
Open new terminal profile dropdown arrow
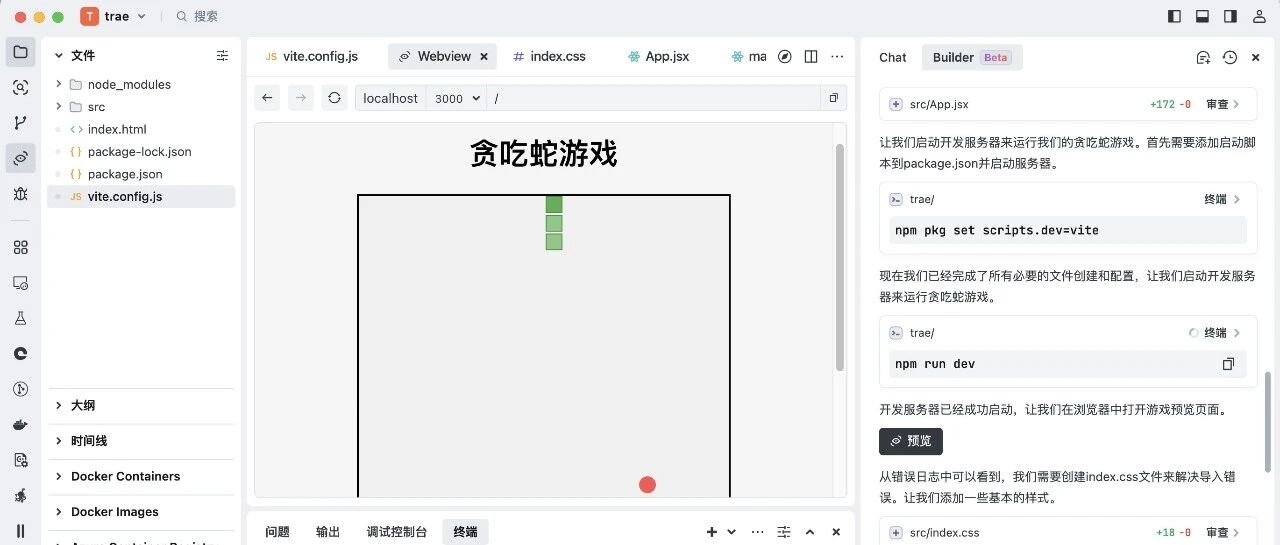[x=731, y=532]
